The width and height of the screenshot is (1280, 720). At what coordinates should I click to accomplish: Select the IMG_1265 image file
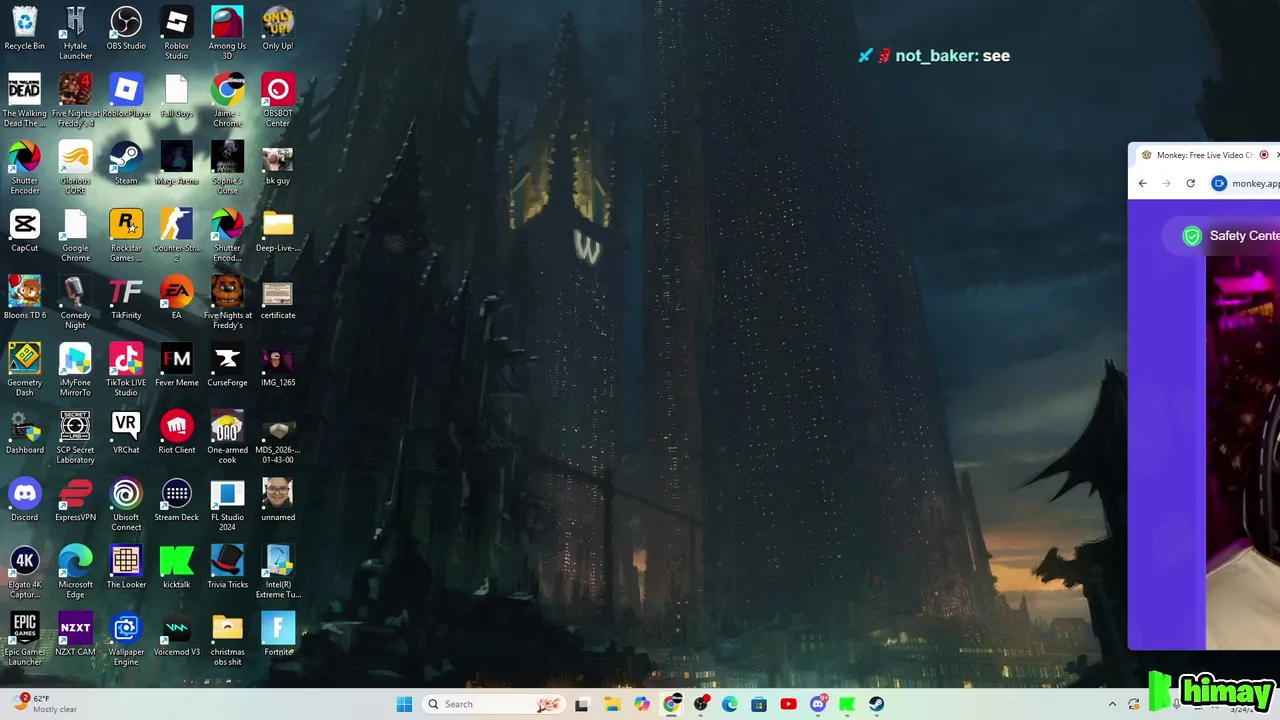point(278,364)
